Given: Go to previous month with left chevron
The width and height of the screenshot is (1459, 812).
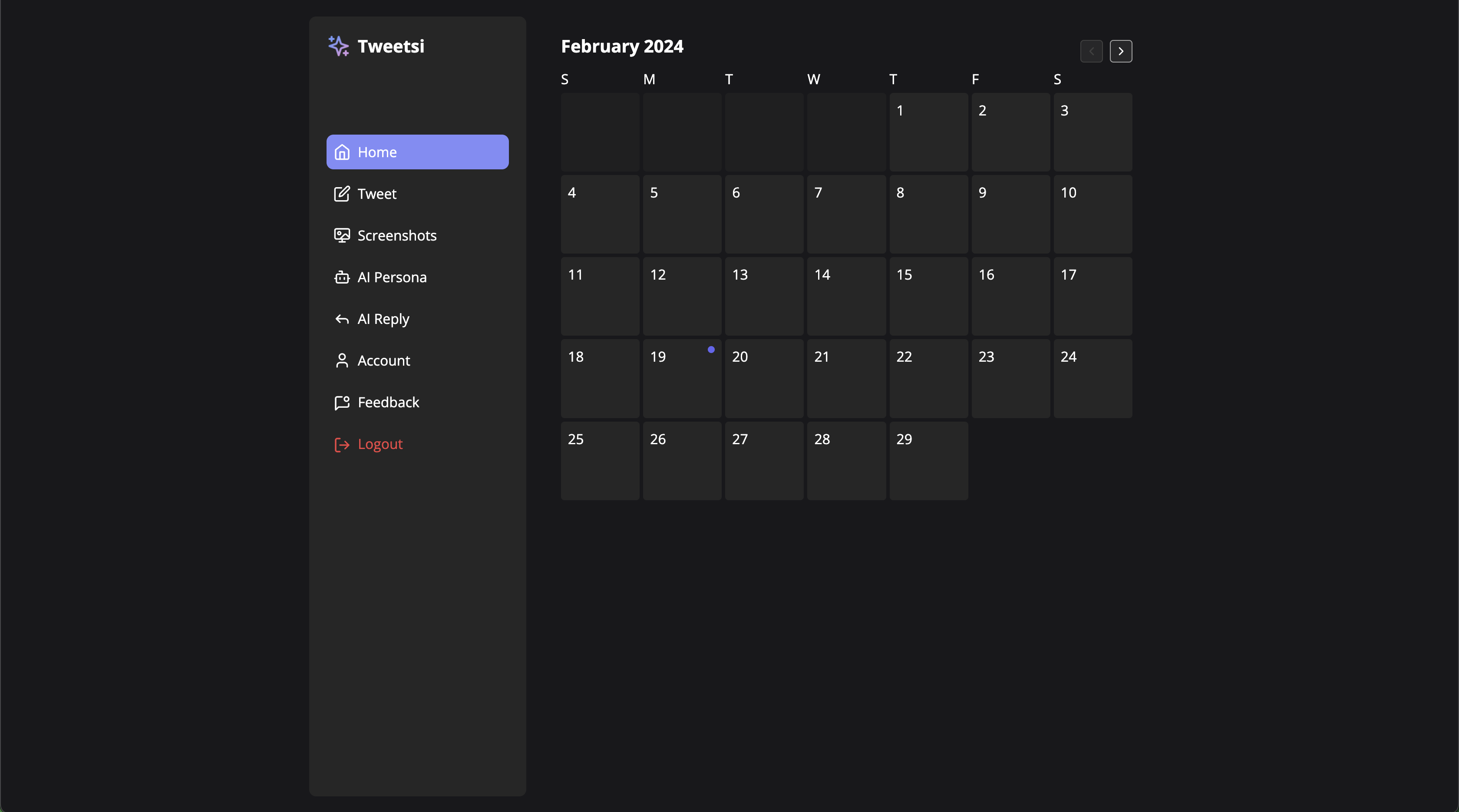Looking at the screenshot, I should [x=1091, y=52].
